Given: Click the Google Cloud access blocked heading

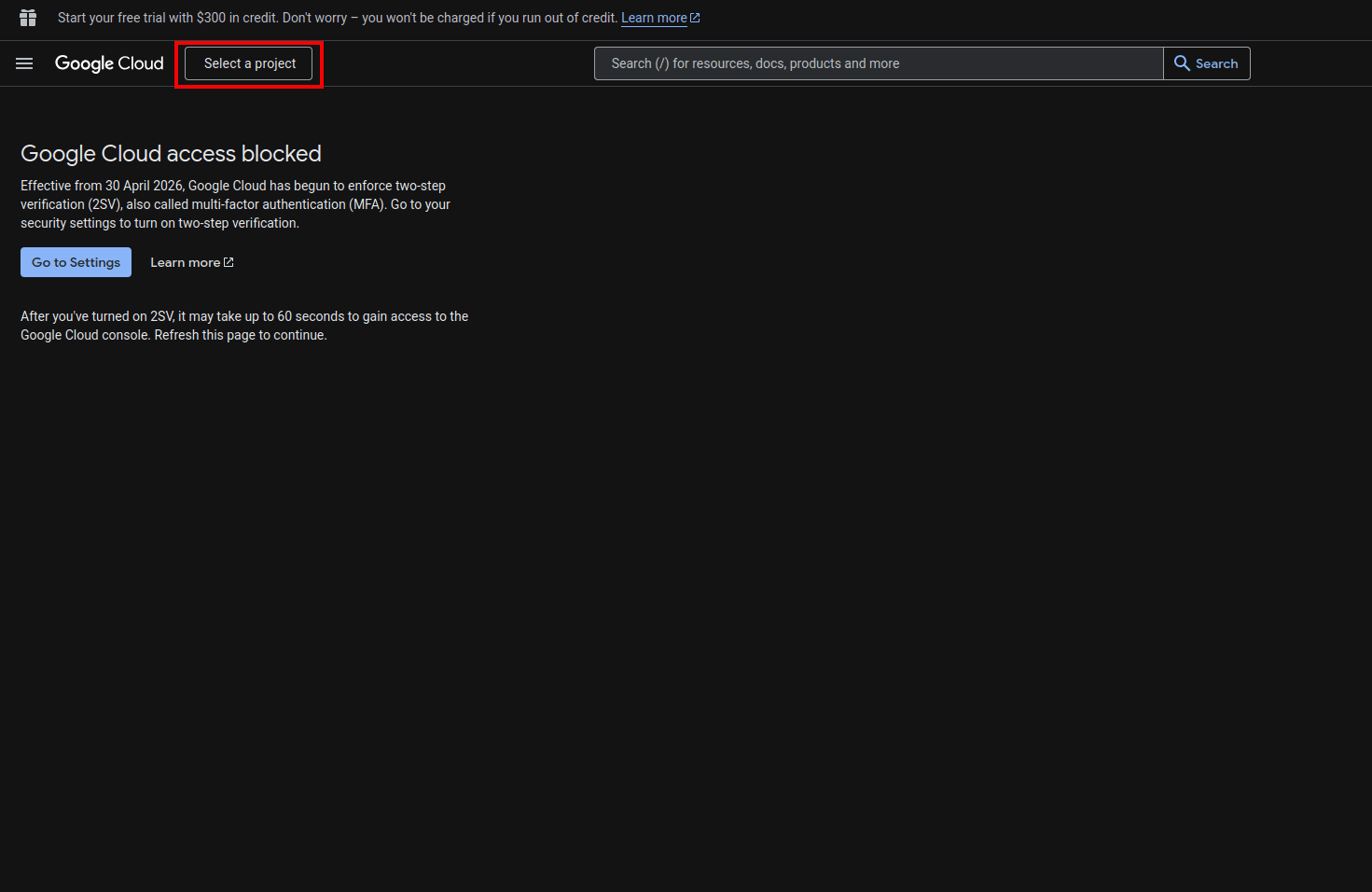Looking at the screenshot, I should coord(171,153).
